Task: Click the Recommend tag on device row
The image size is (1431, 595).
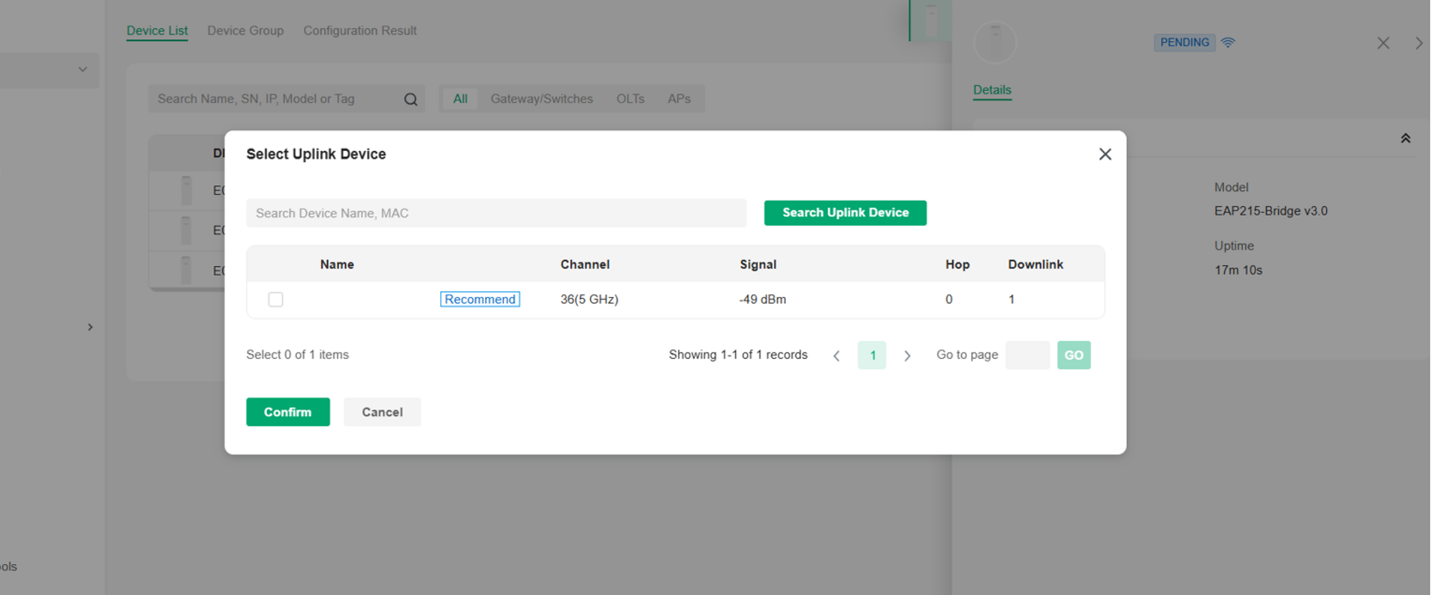Action: pyautogui.click(x=480, y=299)
